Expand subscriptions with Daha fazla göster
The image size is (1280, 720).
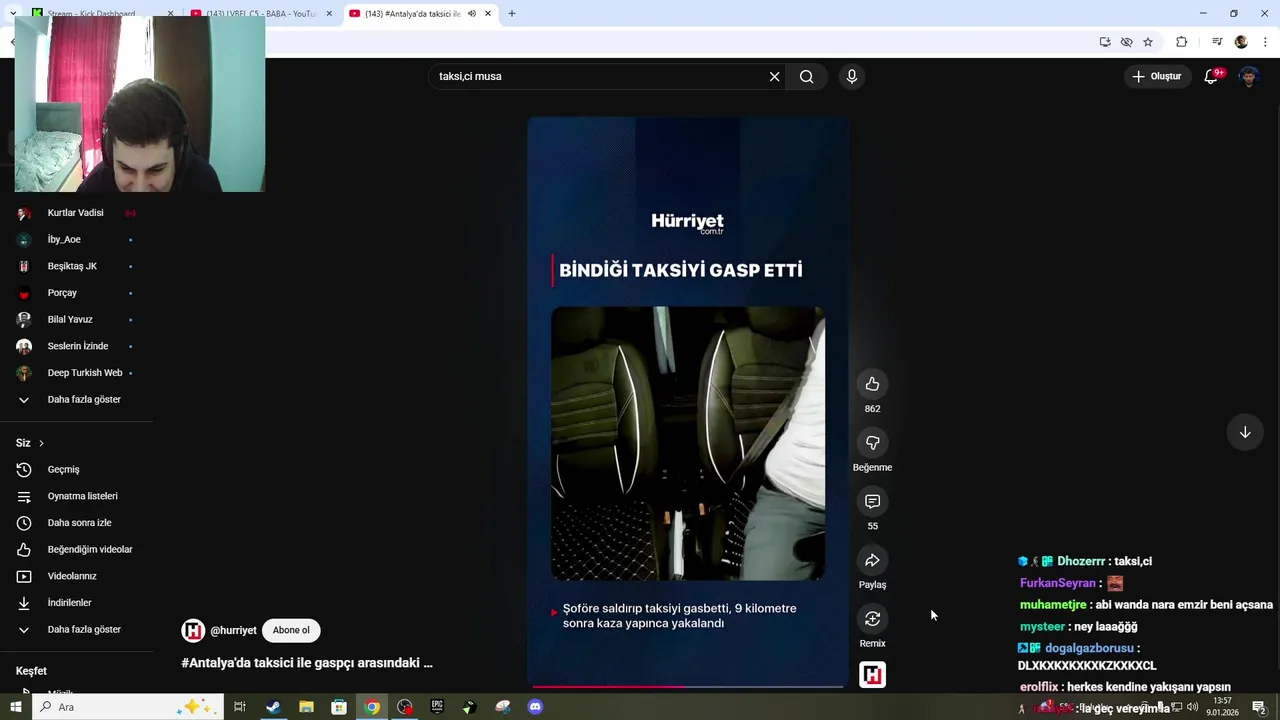[77, 399]
